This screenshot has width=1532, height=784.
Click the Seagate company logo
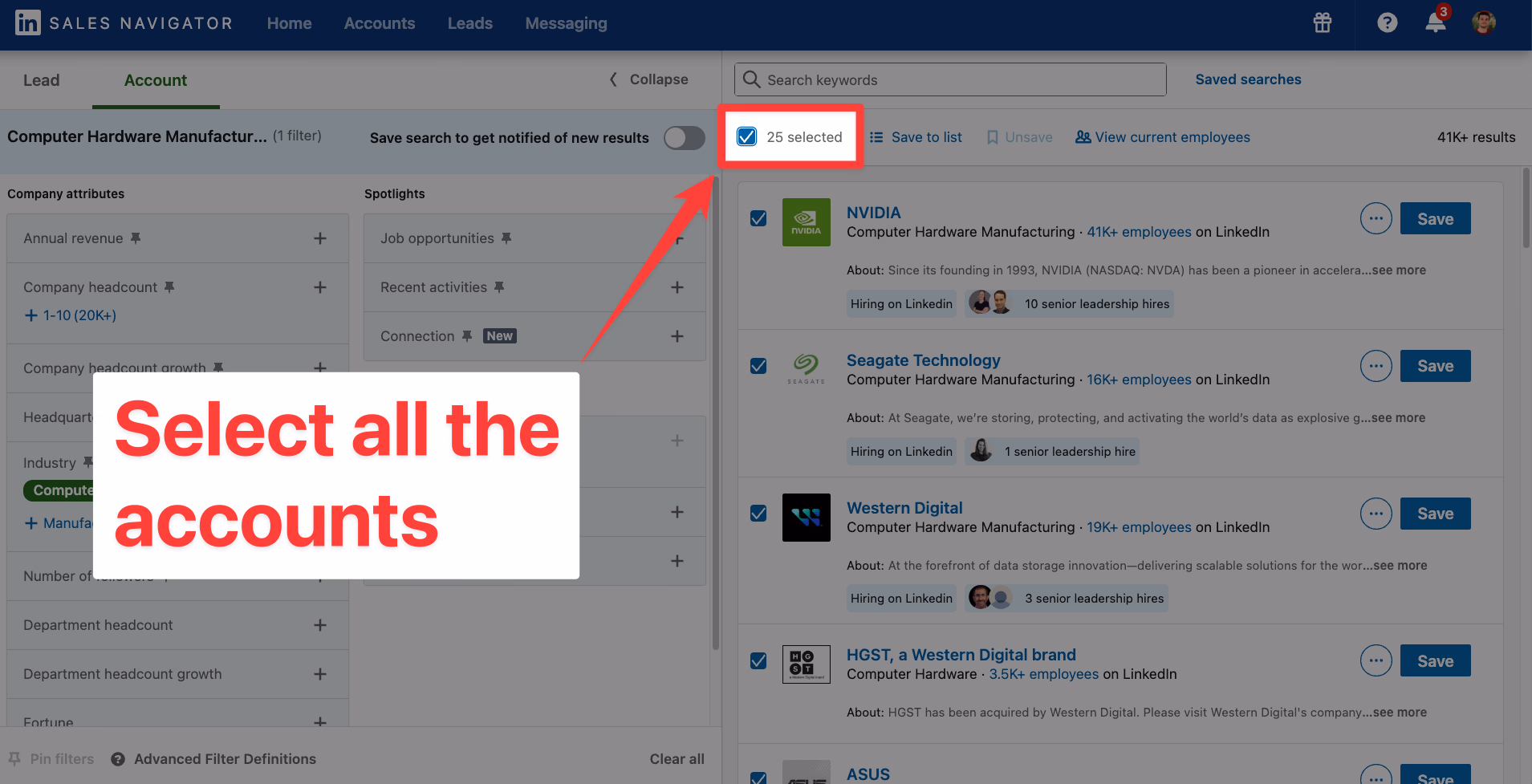pyautogui.click(x=807, y=369)
